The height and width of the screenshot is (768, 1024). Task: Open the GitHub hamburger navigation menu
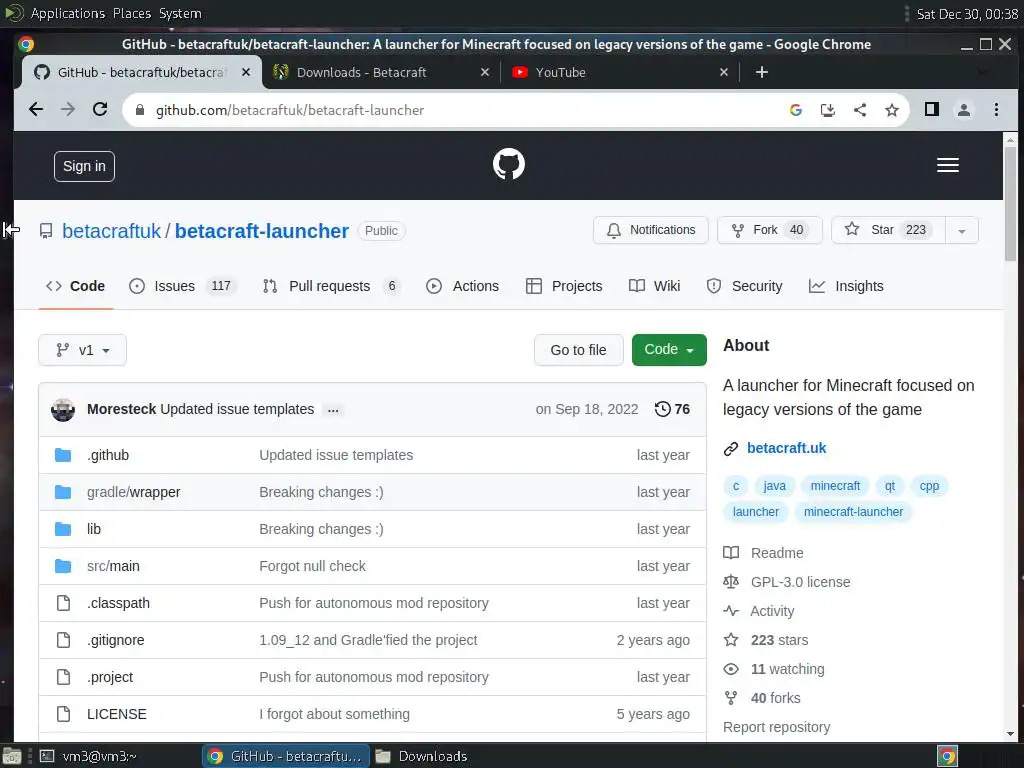(948, 165)
